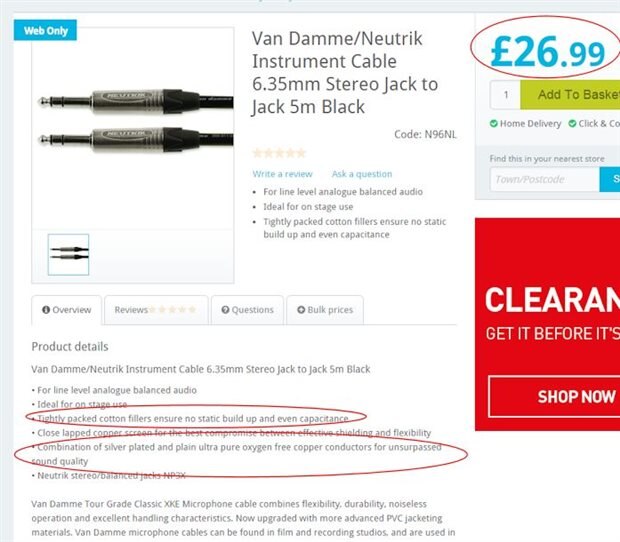Click the Ask a question link
Image resolution: width=620 pixels, height=542 pixels.
[x=362, y=174]
